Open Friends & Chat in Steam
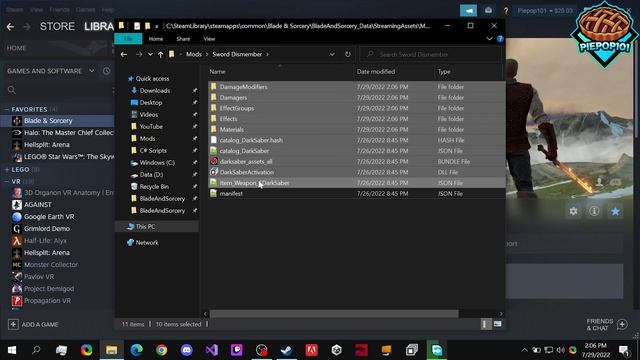Viewport: 640px width, 360px height. 607,324
